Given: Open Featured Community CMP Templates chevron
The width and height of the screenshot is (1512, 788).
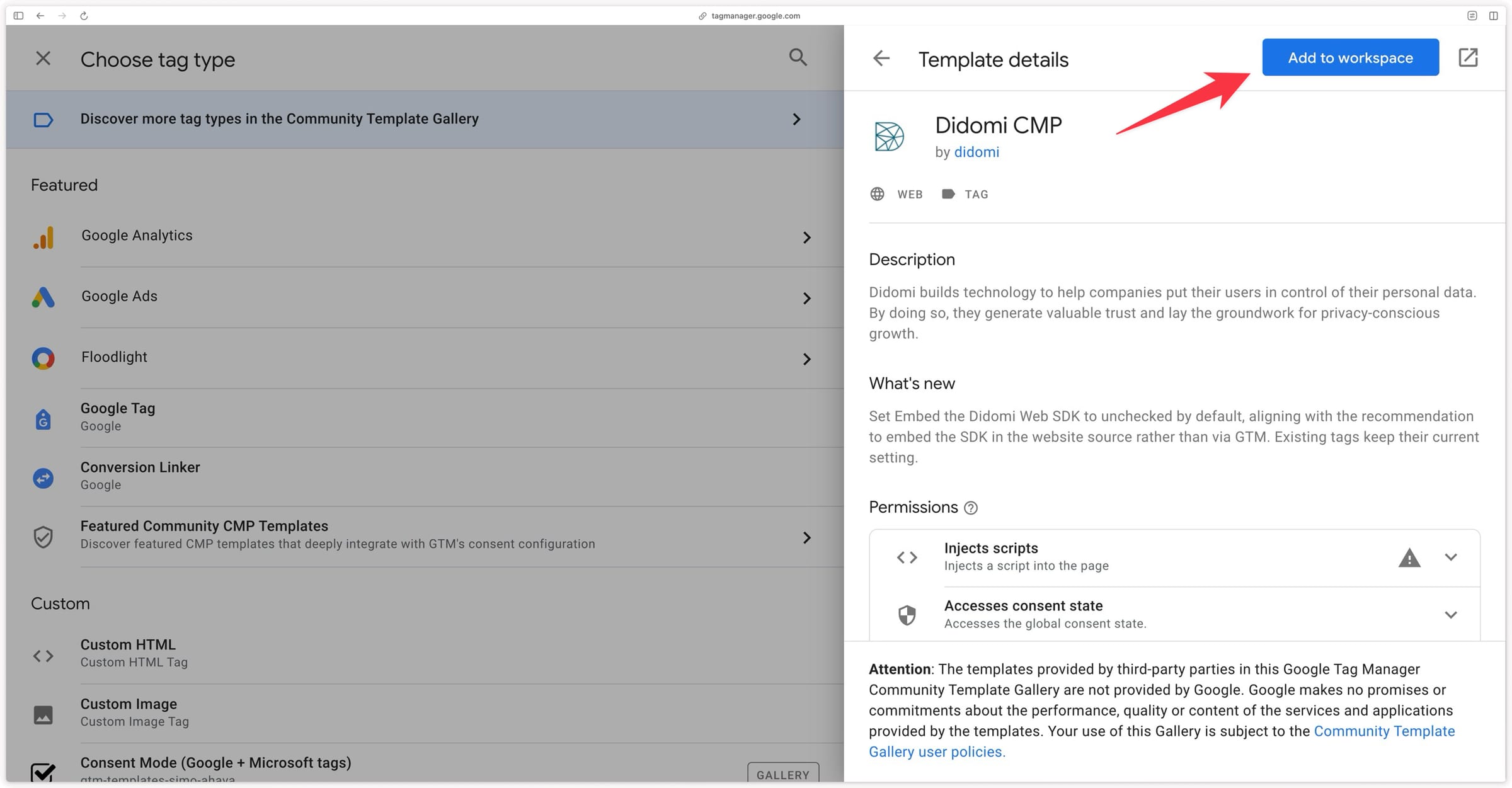Looking at the screenshot, I should pyautogui.click(x=807, y=537).
